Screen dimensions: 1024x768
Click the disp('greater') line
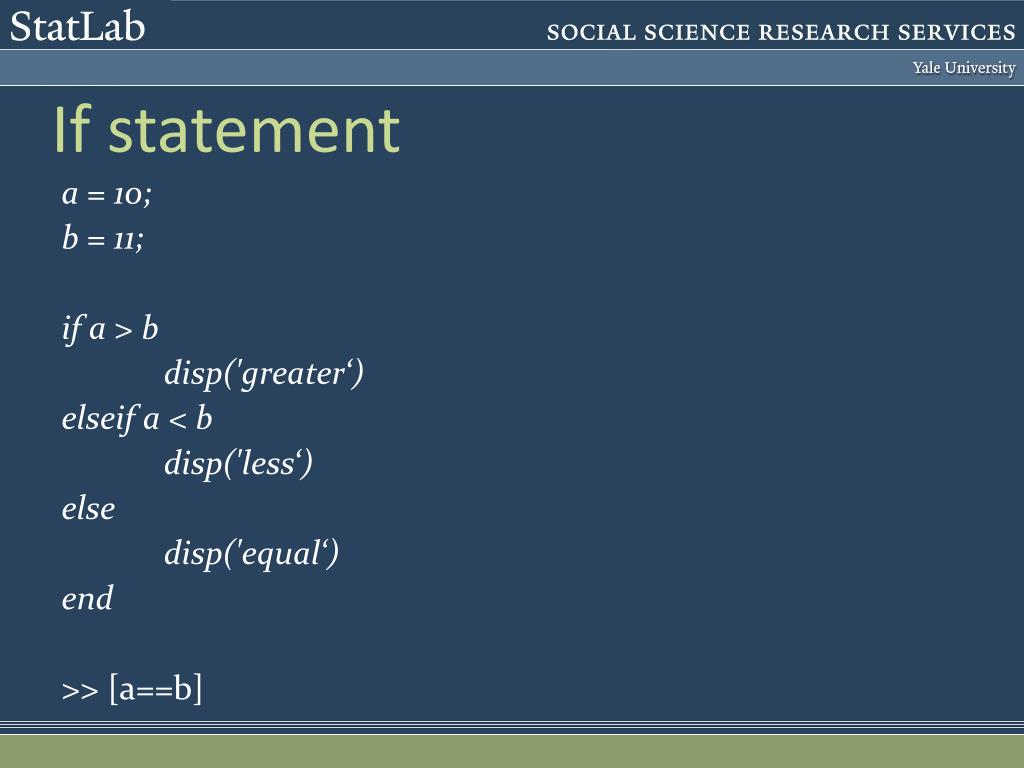click(264, 374)
